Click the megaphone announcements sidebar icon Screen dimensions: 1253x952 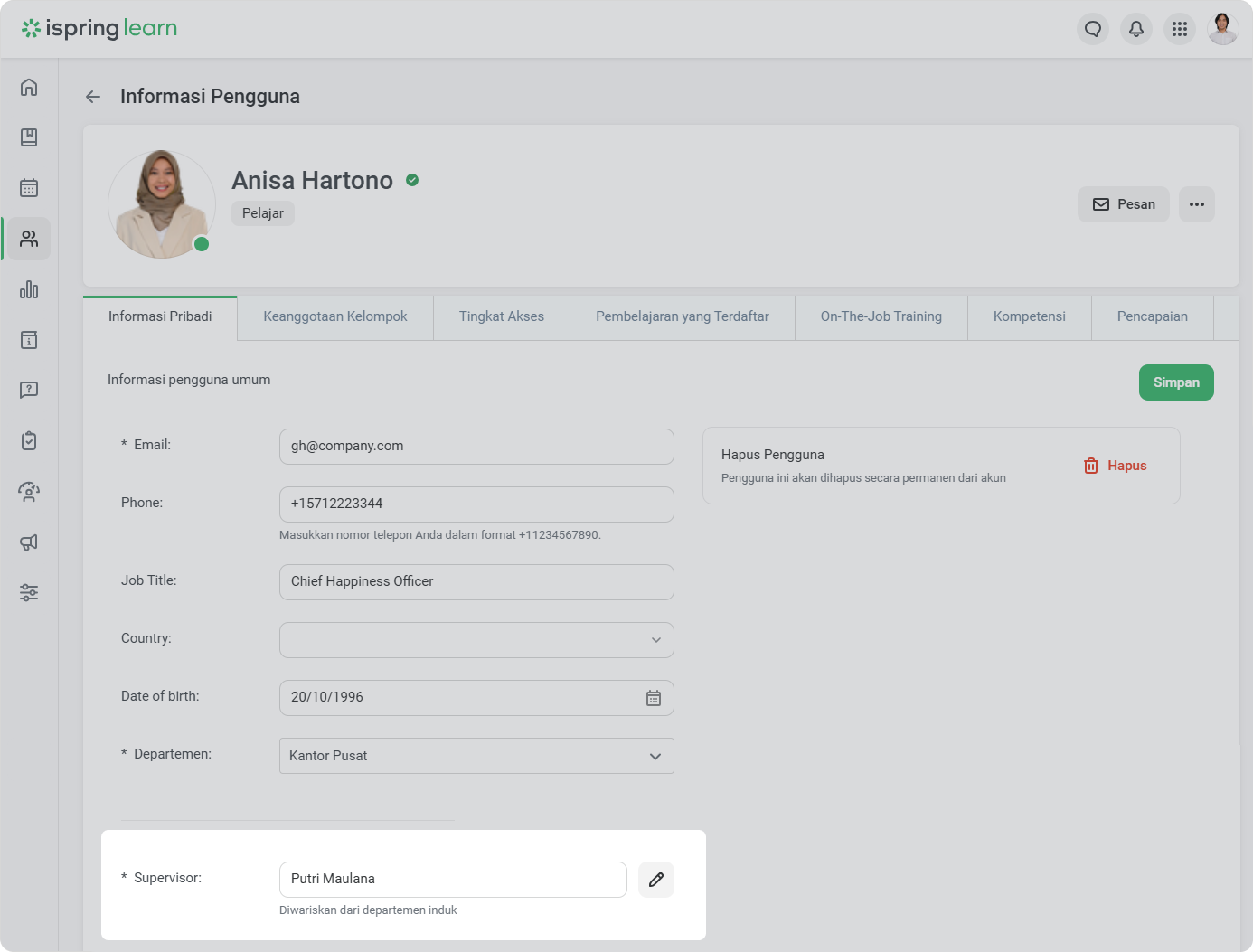tap(29, 542)
